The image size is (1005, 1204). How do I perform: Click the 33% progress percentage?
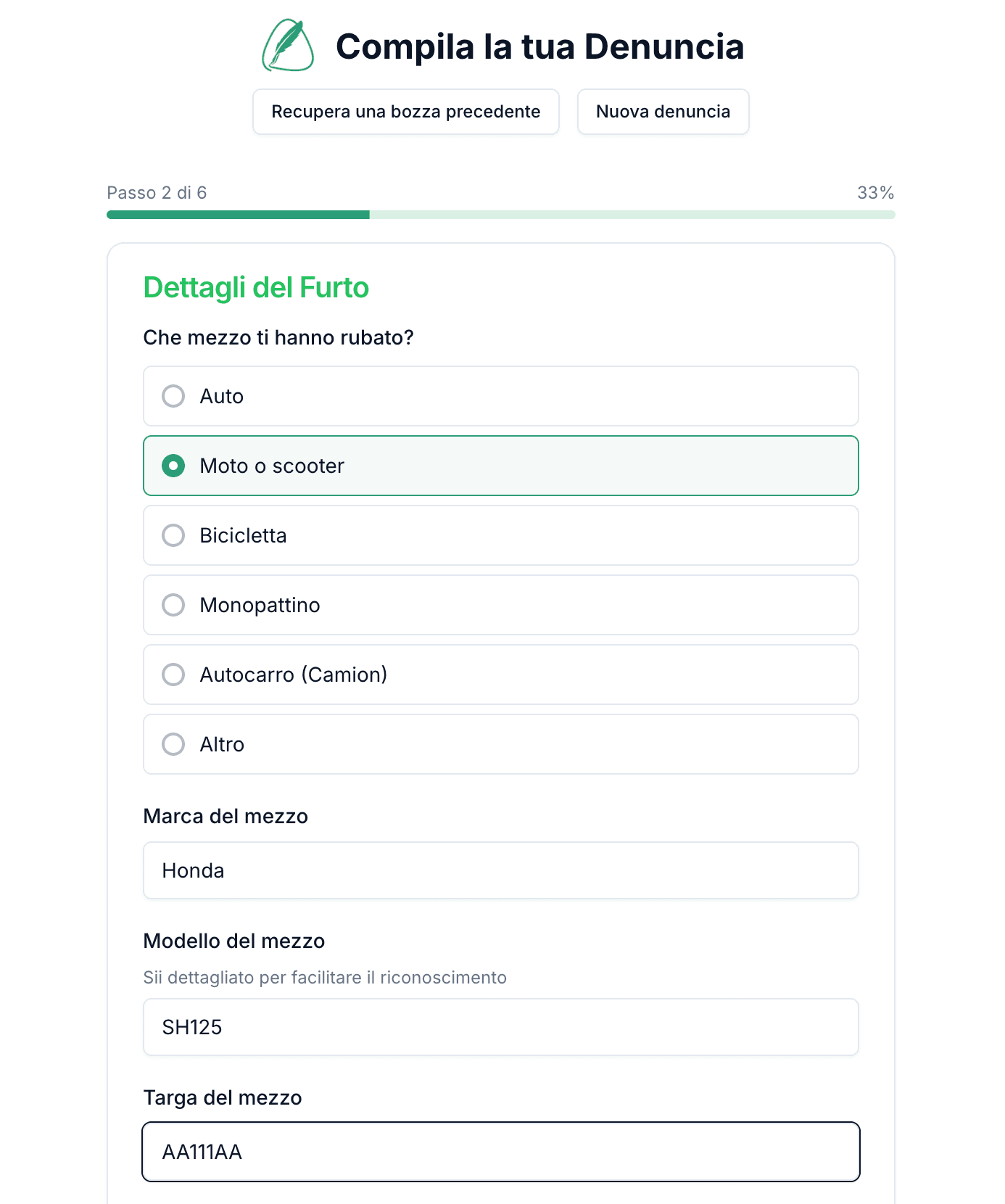876,193
